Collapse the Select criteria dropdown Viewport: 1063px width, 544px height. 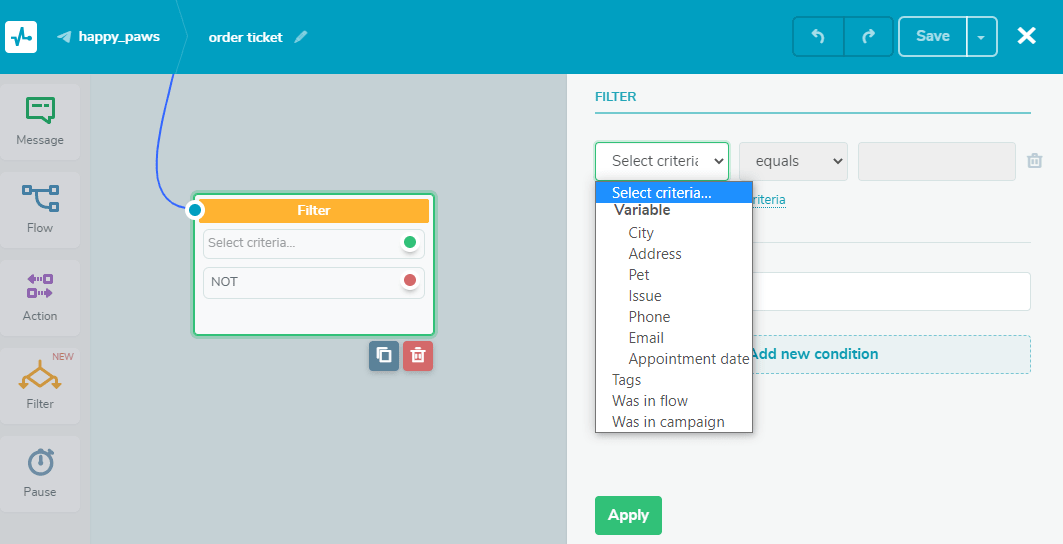point(661,161)
